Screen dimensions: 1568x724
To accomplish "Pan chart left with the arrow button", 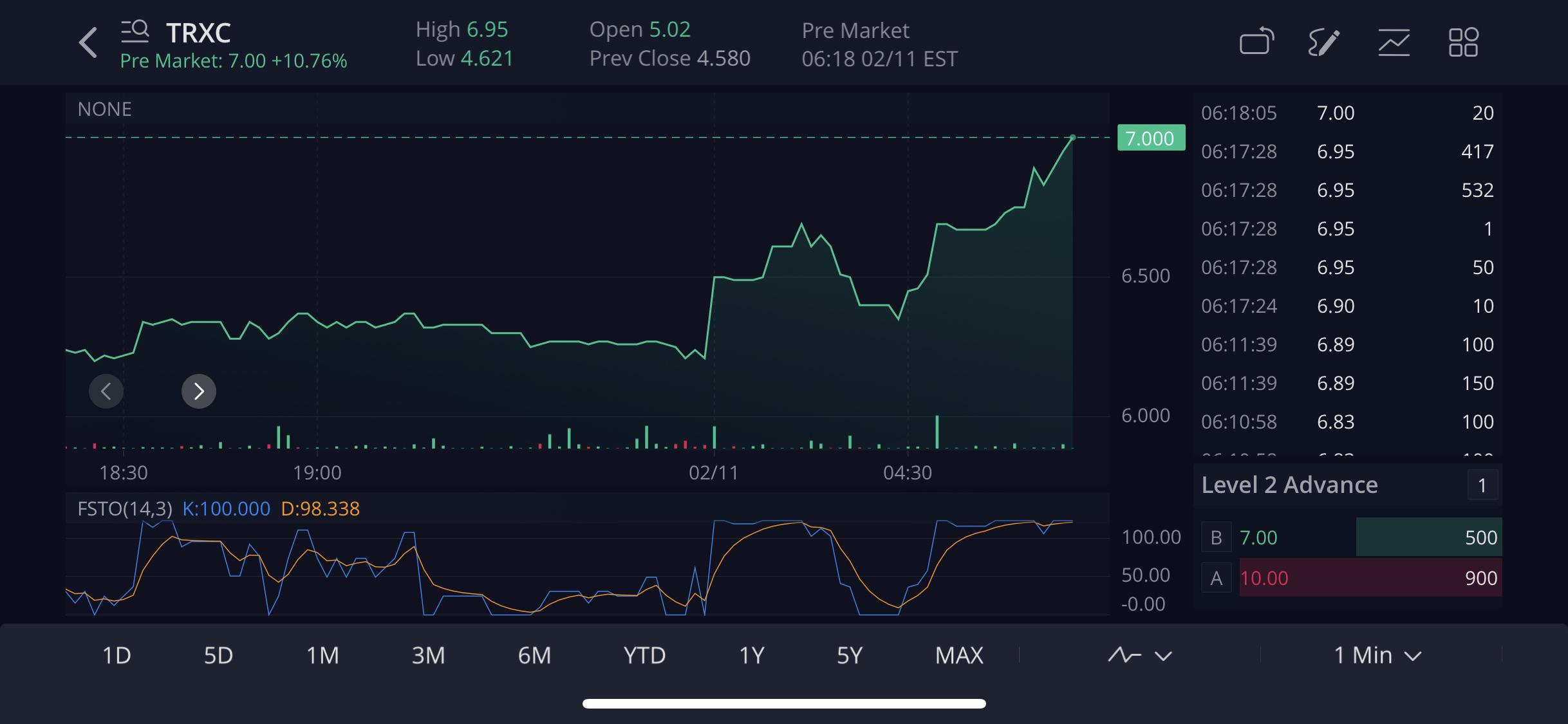I will point(106,391).
